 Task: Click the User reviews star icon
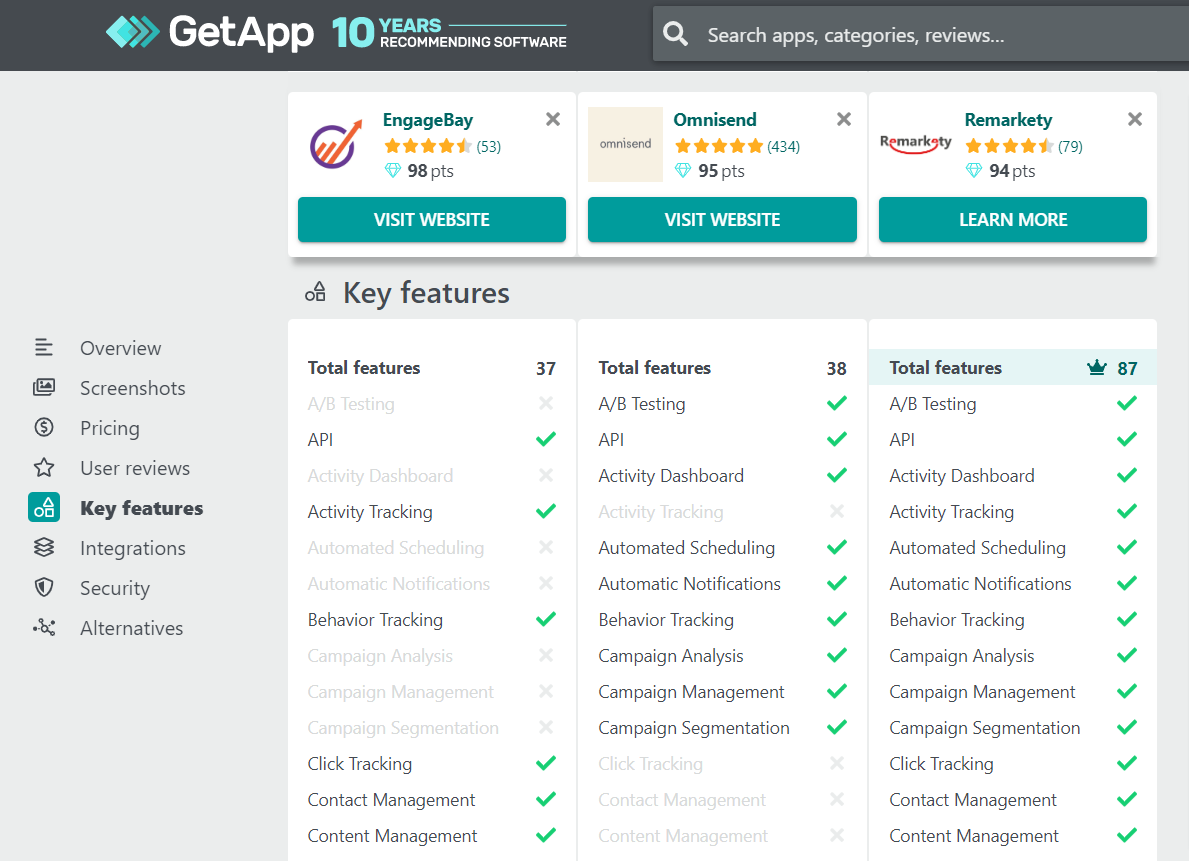tap(44, 467)
